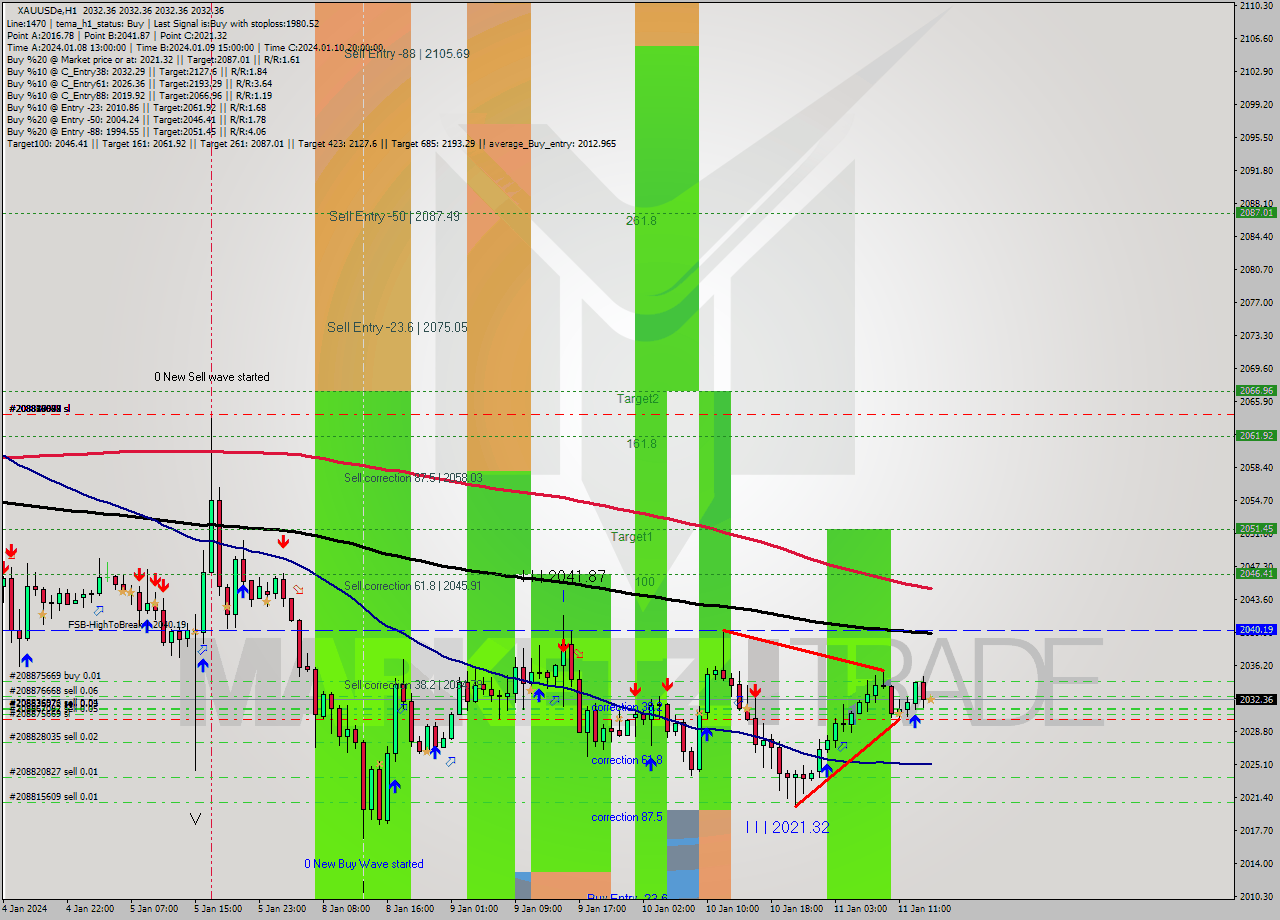Select the | | | 2021.32 wave label
The height and width of the screenshot is (920, 1280).
787,827
